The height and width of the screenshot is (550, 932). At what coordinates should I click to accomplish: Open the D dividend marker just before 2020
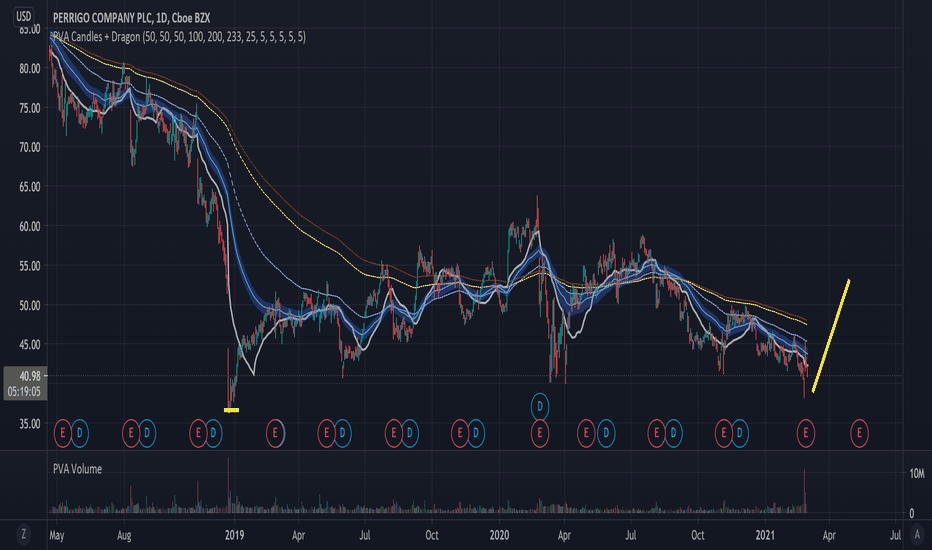coord(476,433)
